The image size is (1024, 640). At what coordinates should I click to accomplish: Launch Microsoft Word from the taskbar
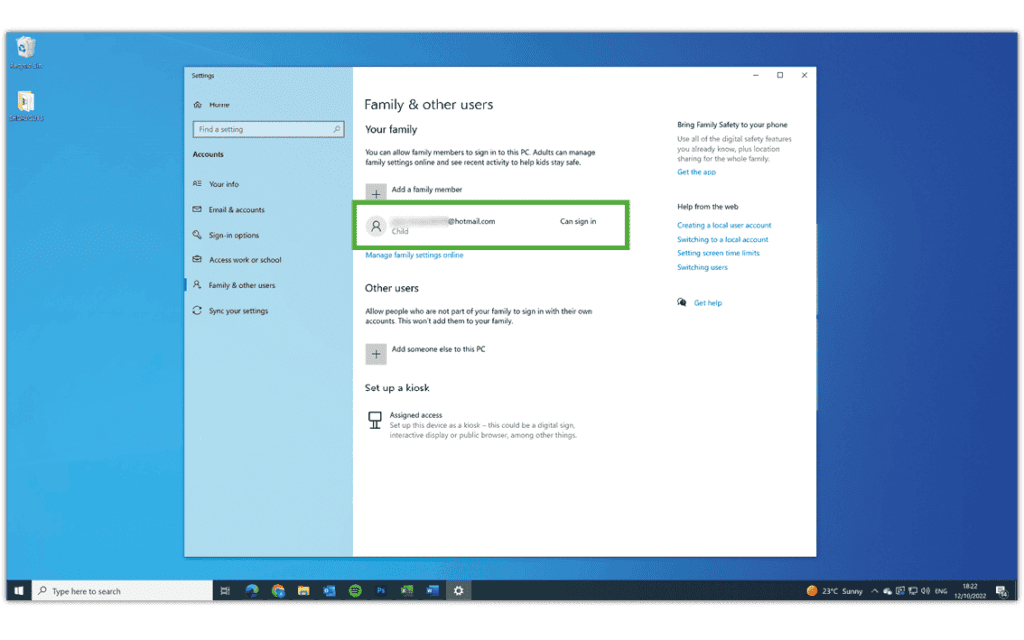tap(433, 590)
